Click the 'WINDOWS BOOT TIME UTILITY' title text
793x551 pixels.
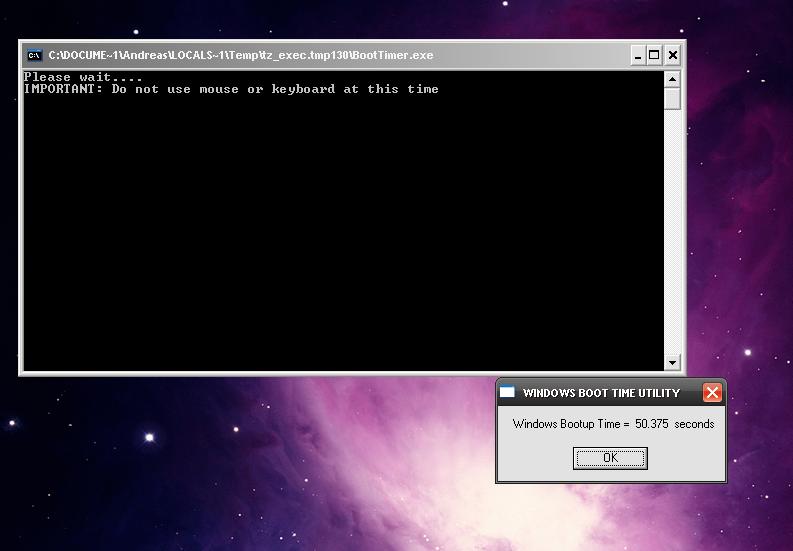(x=601, y=393)
